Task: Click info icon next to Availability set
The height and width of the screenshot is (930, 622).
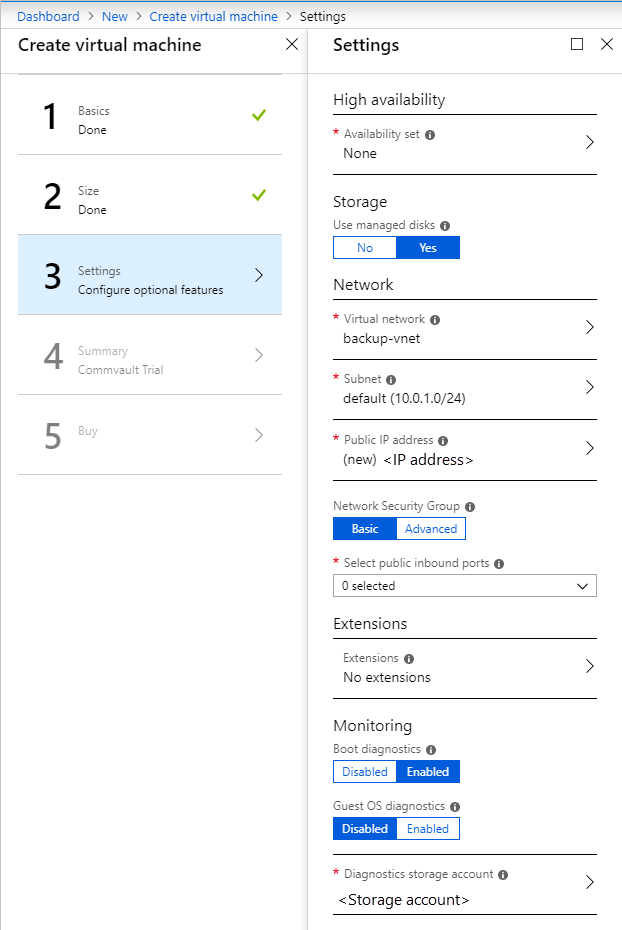Action: pyautogui.click(x=430, y=134)
